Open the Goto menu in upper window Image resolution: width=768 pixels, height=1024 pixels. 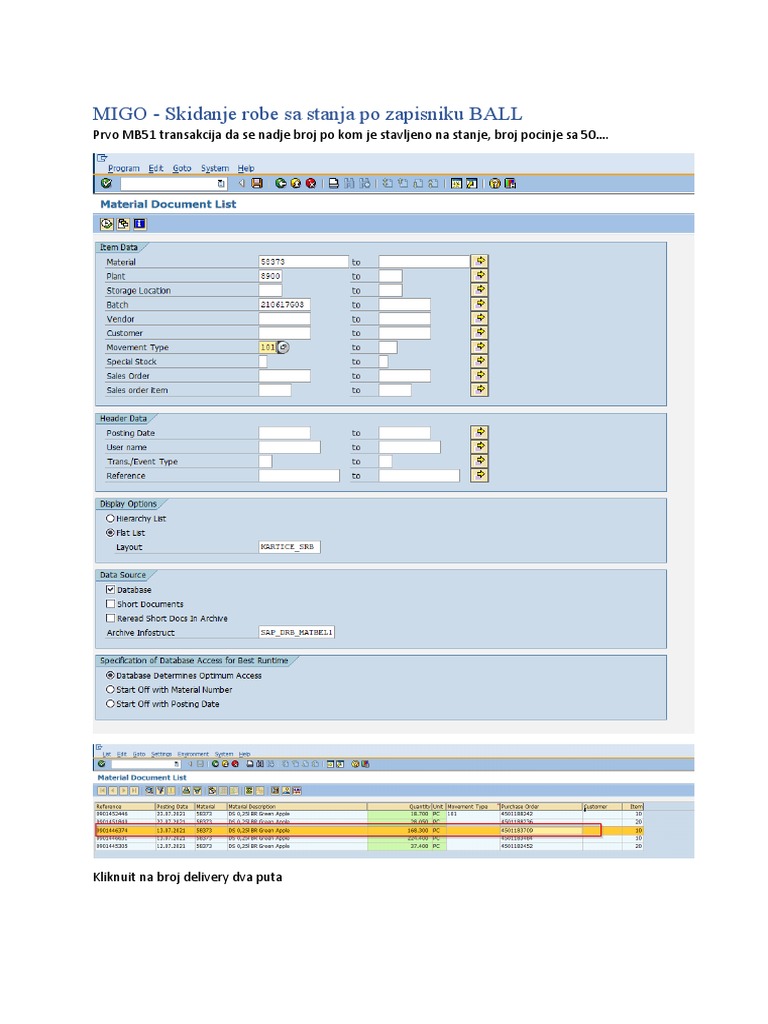click(x=181, y=168)
